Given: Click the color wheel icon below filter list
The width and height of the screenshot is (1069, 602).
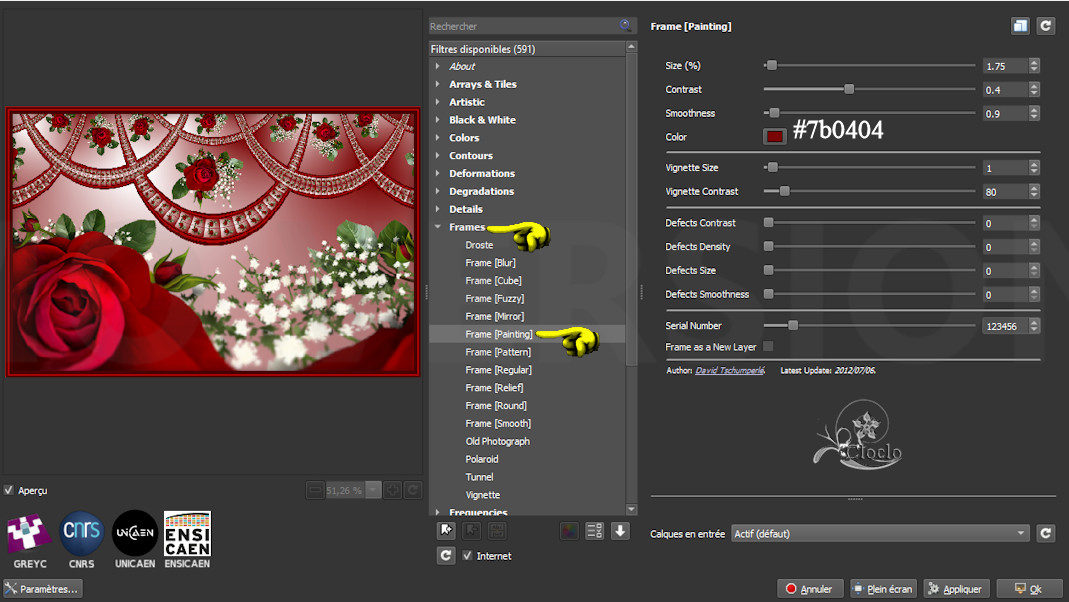Looking at the screenshot, I should [x=568, y=531].
